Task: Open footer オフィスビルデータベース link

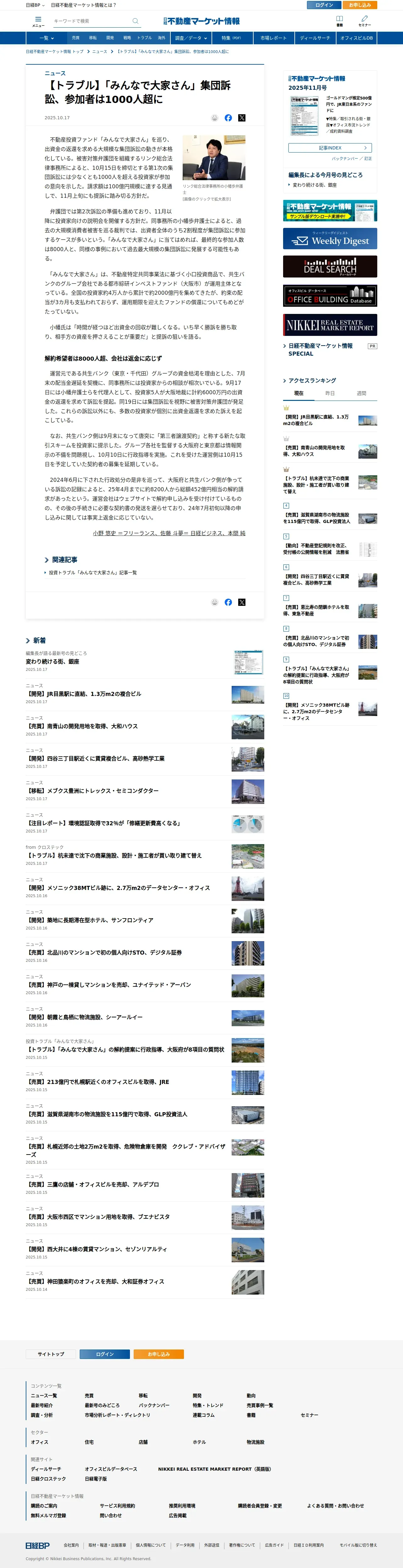Action: [x=111, y=1469]
